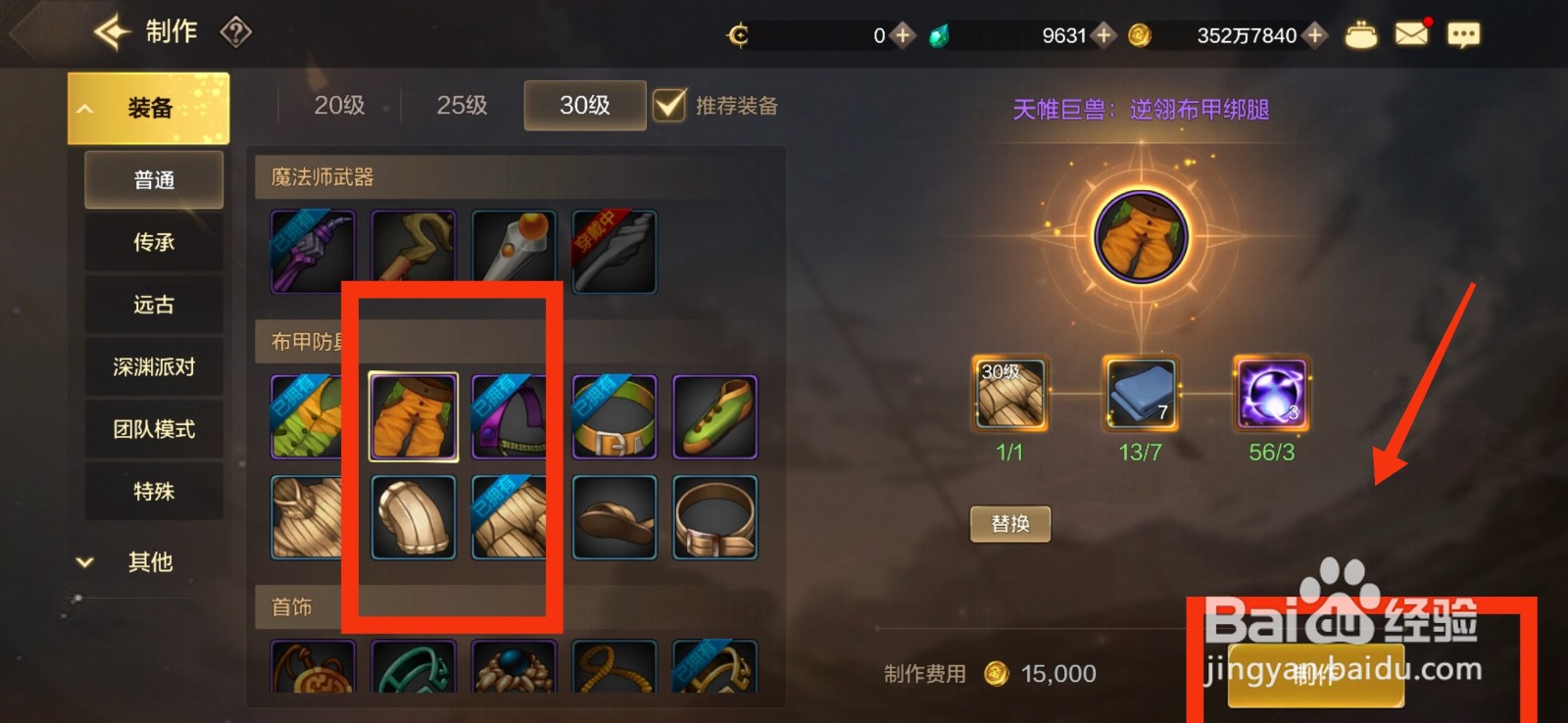This screenshot has height=723, width=1568.
Task: Open the question mark help icon
Action: tap(235, 32)
